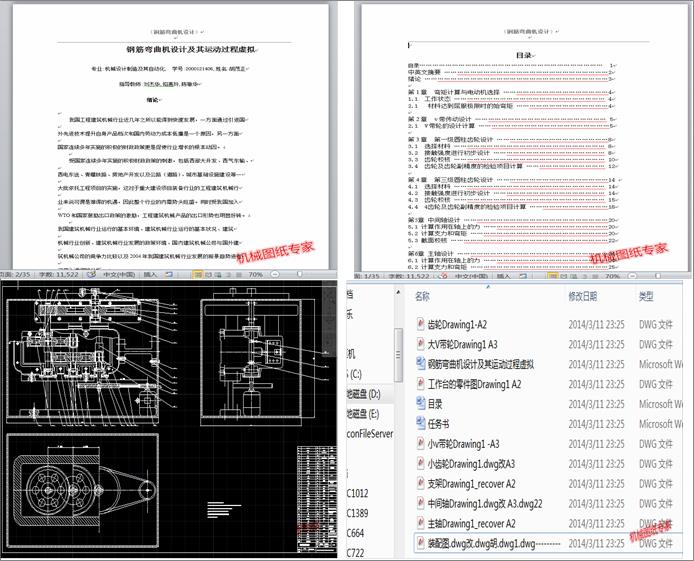This screenshot has height=561, width=694.
Task: Switch left Word window to Outline view
Action: [x=229, y=274]
